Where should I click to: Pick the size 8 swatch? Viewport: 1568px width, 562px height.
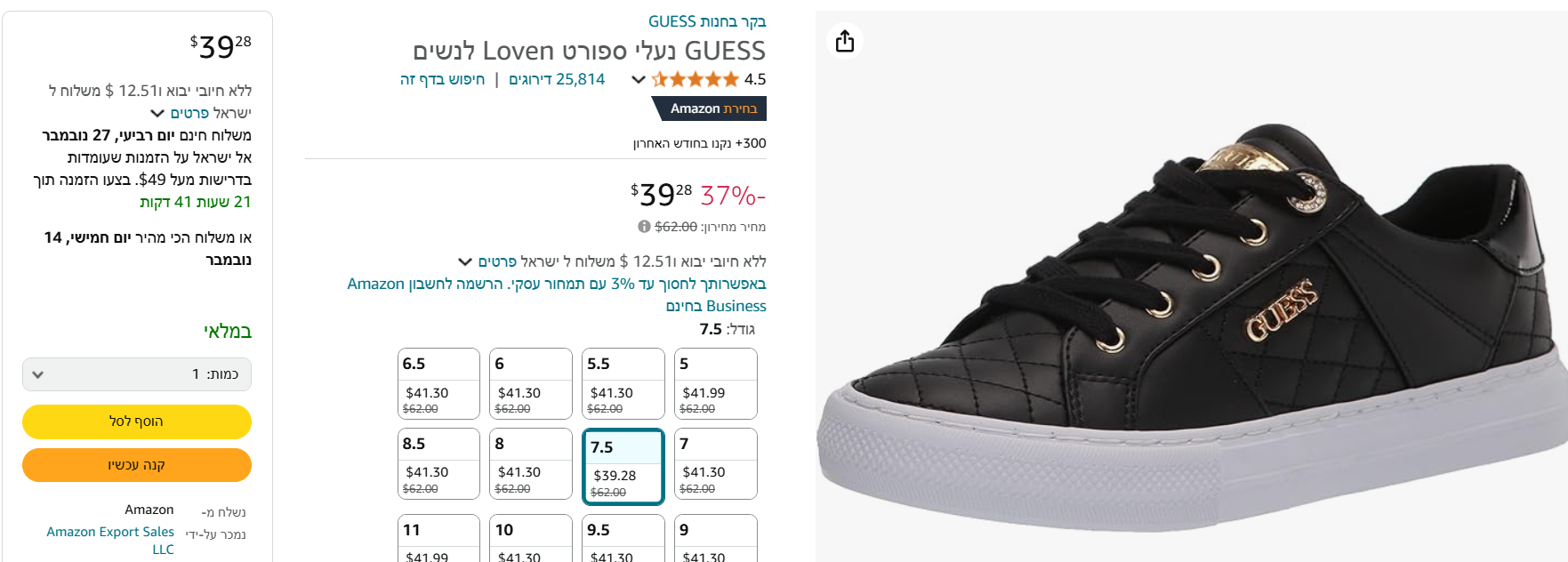[x=531, y=463]
